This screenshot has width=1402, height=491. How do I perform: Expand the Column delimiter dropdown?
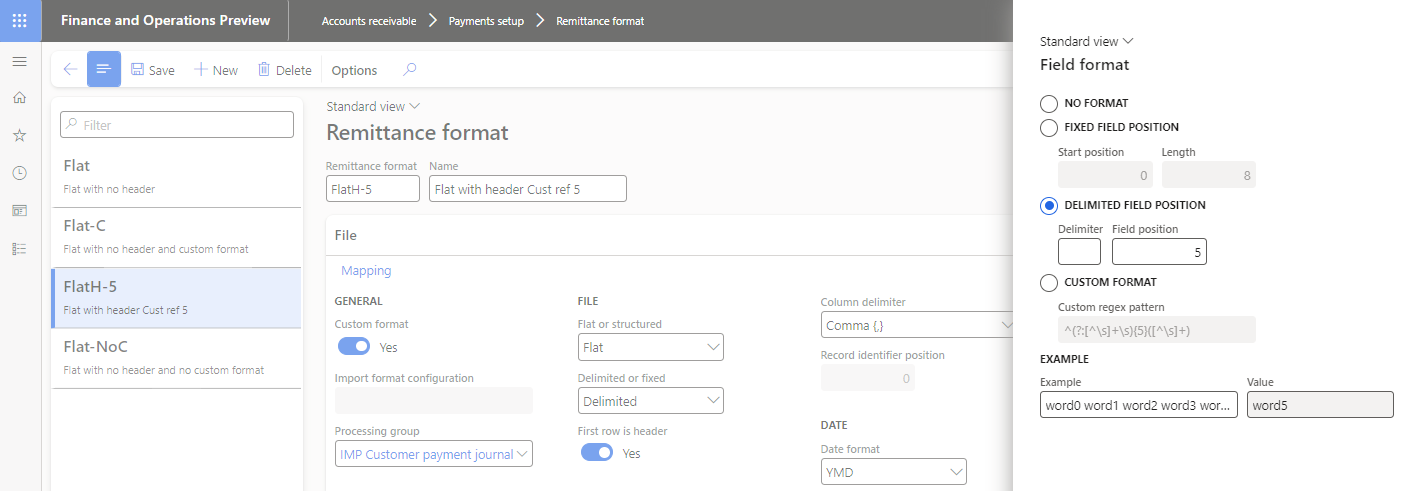917,325
